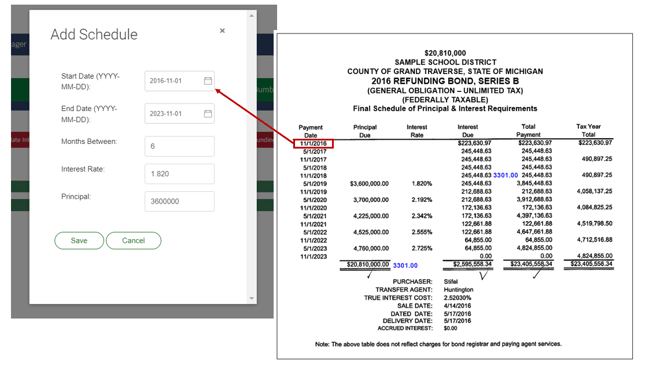Click the $2,595,558.34 interest total
This screenshot has height=374, width=645.
point(472,264)
